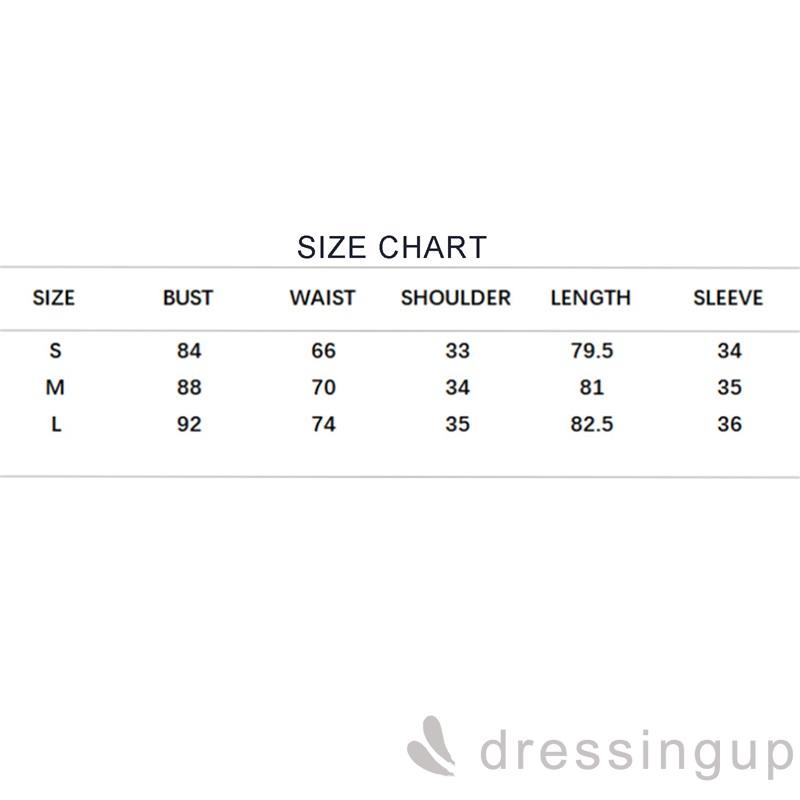Click the BUST column header
The height and width of the screenshot is (800, 800).
click(188, 298)
